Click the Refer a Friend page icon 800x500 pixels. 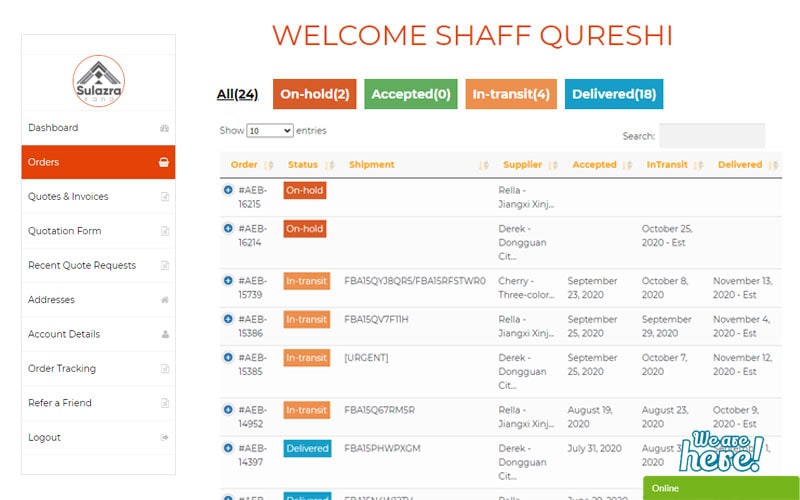[165, 403]
